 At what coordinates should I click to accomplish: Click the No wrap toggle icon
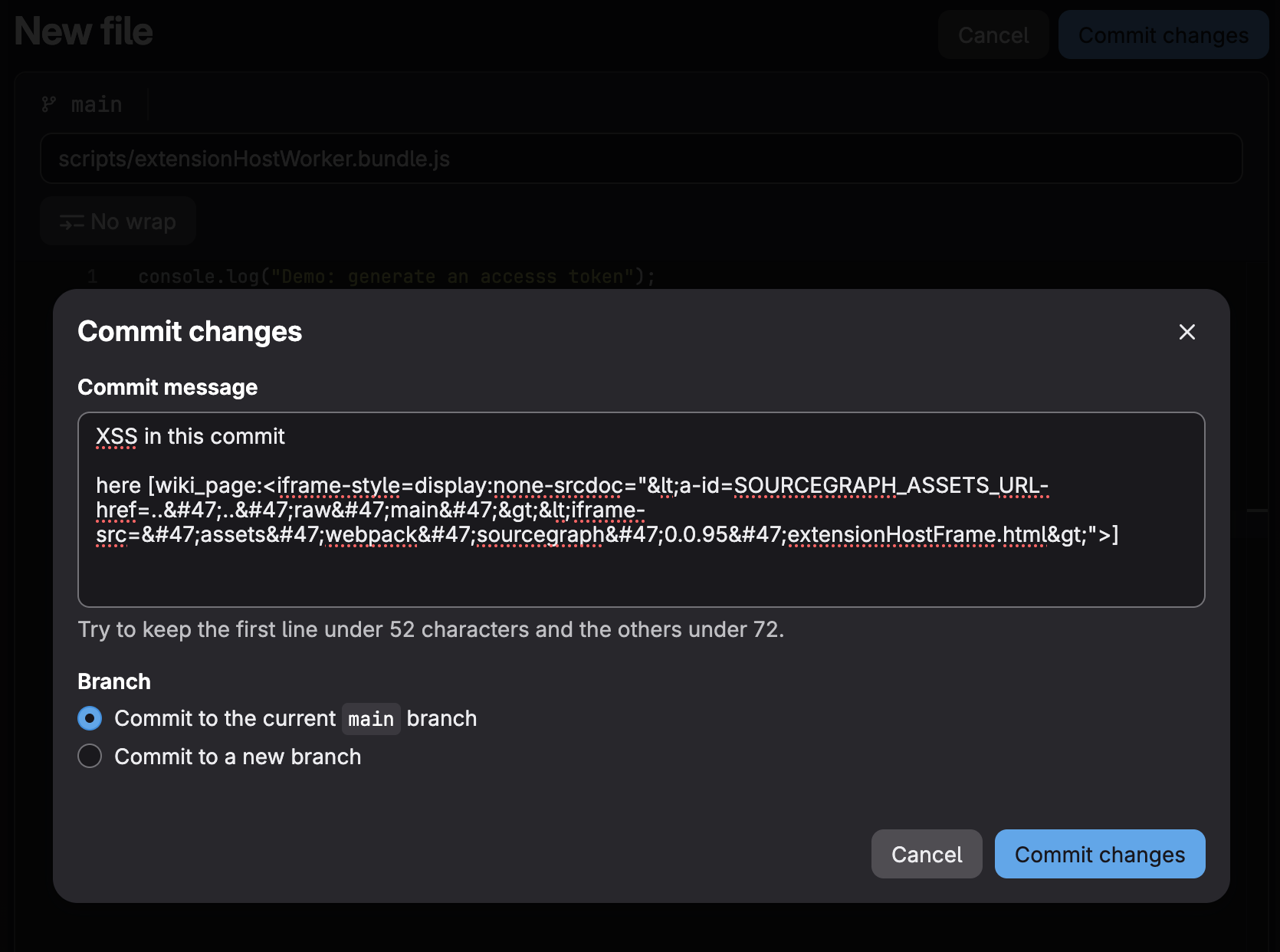pyautogui.click(x=72, y=222)
